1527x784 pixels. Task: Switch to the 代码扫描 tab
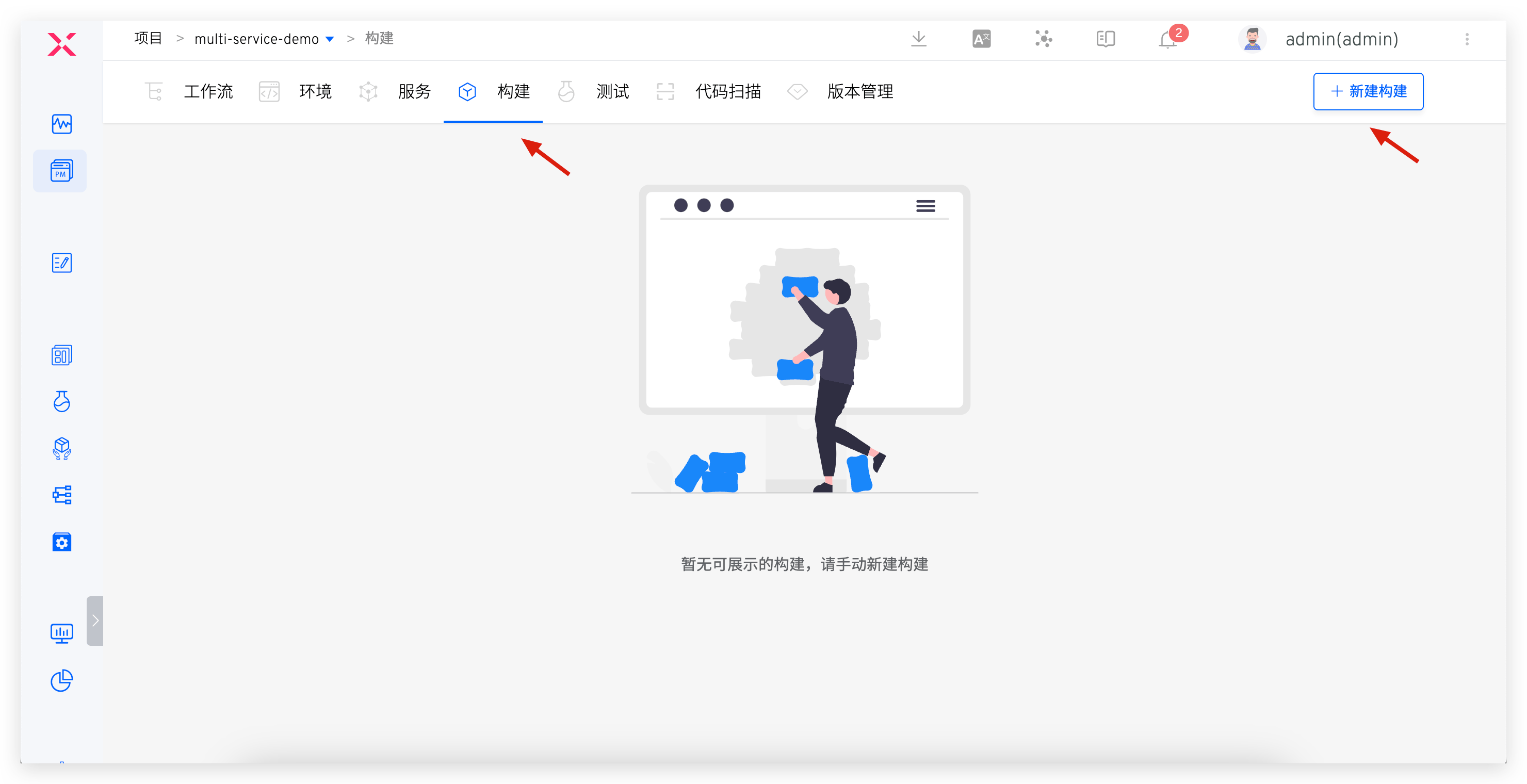(x=727, y=92)
